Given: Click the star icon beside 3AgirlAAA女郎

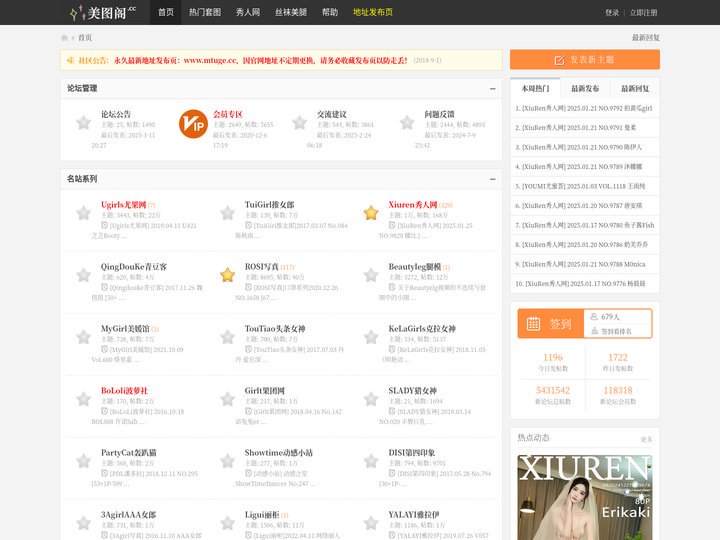Looking at the screenshot, I should 84,523.
